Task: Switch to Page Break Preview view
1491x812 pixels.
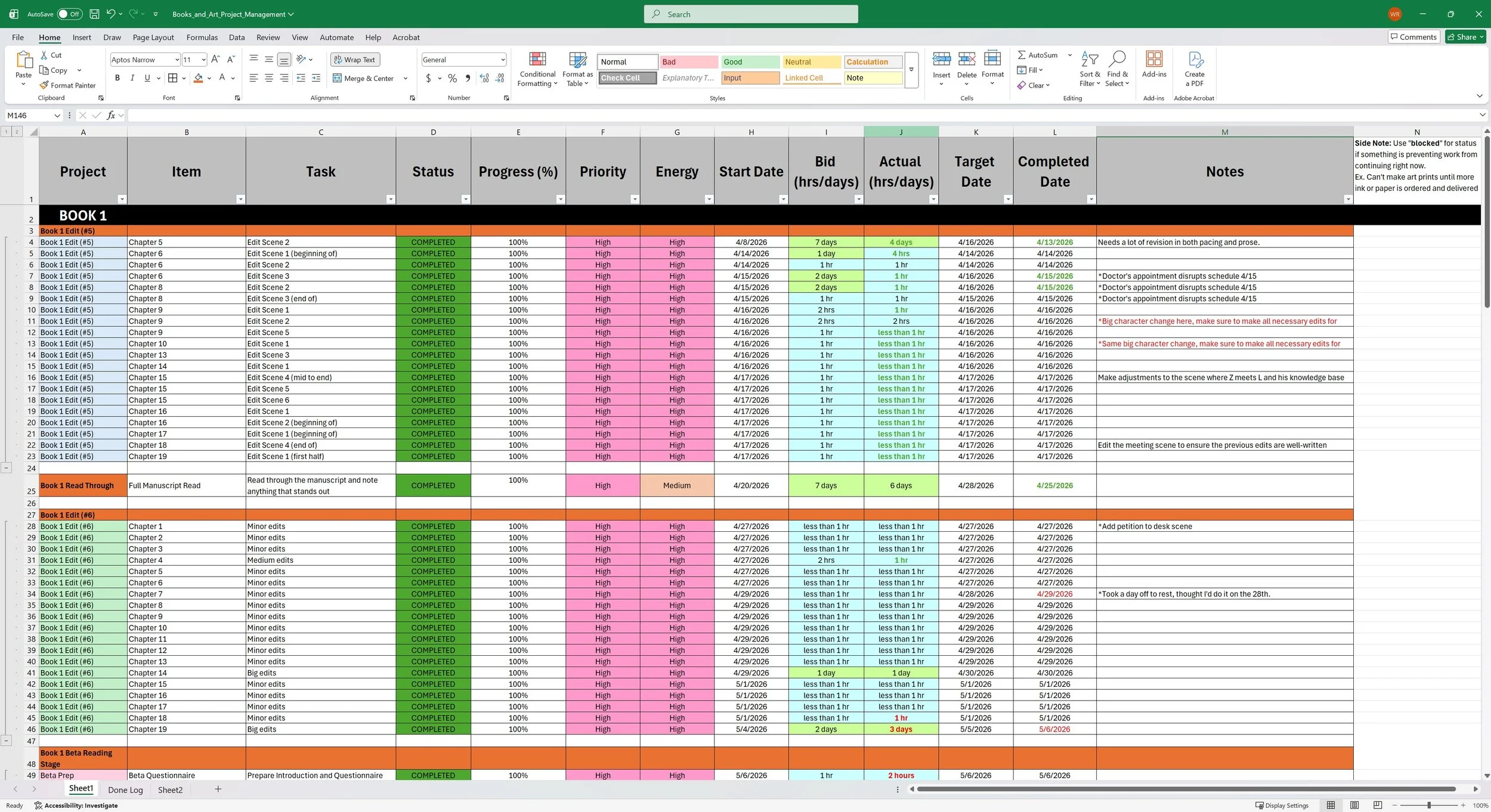Action: tap(1378, 805)
